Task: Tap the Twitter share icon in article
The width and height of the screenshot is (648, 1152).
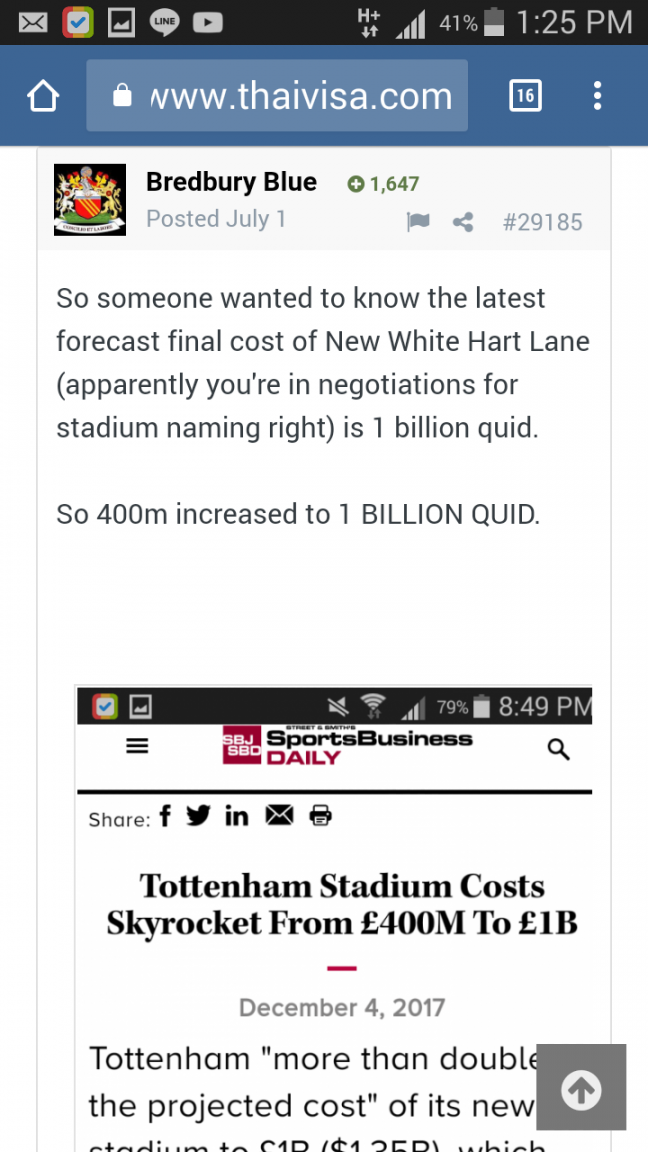Action: coord(198,815)
